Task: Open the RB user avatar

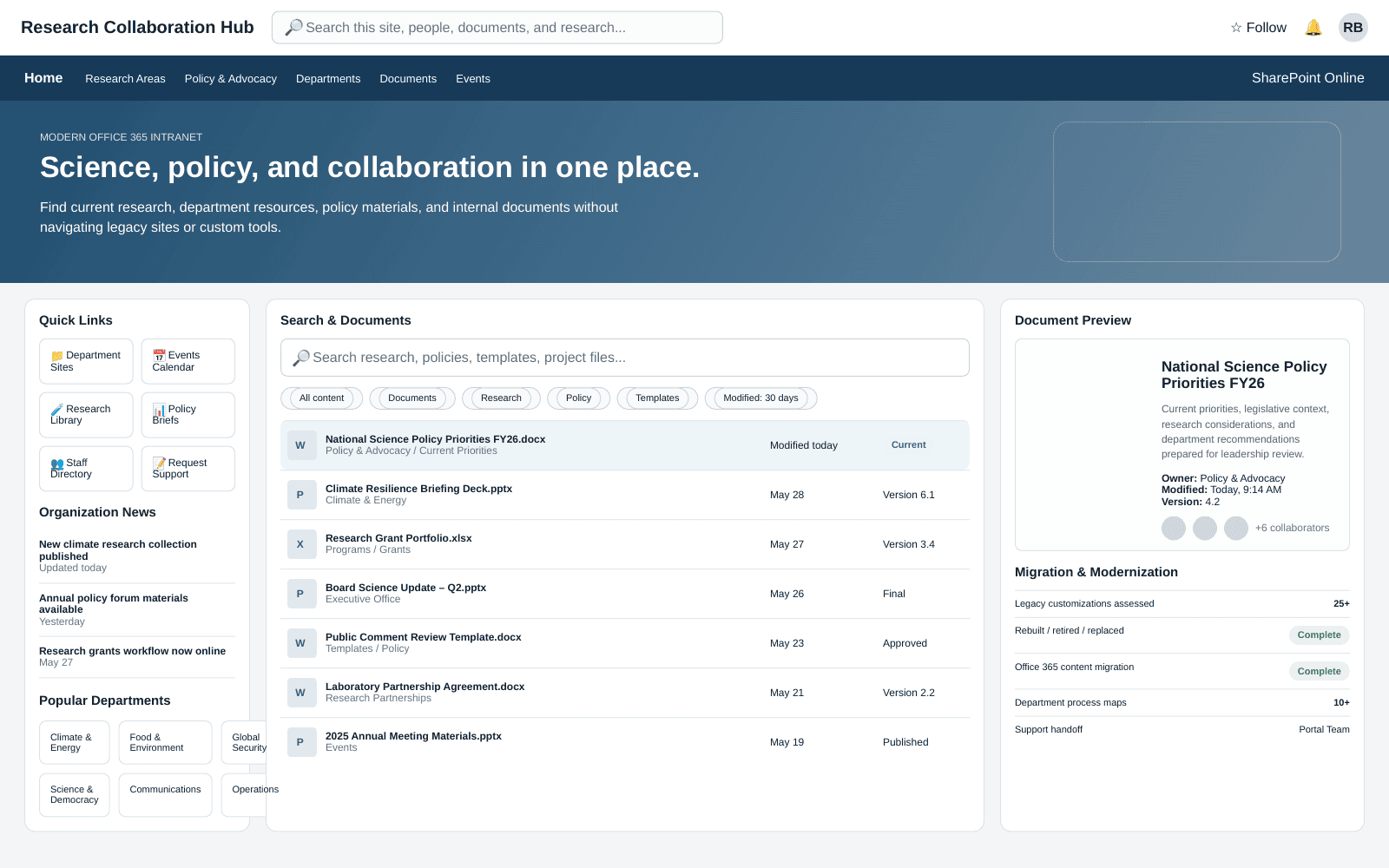Action: [1353, 28]
